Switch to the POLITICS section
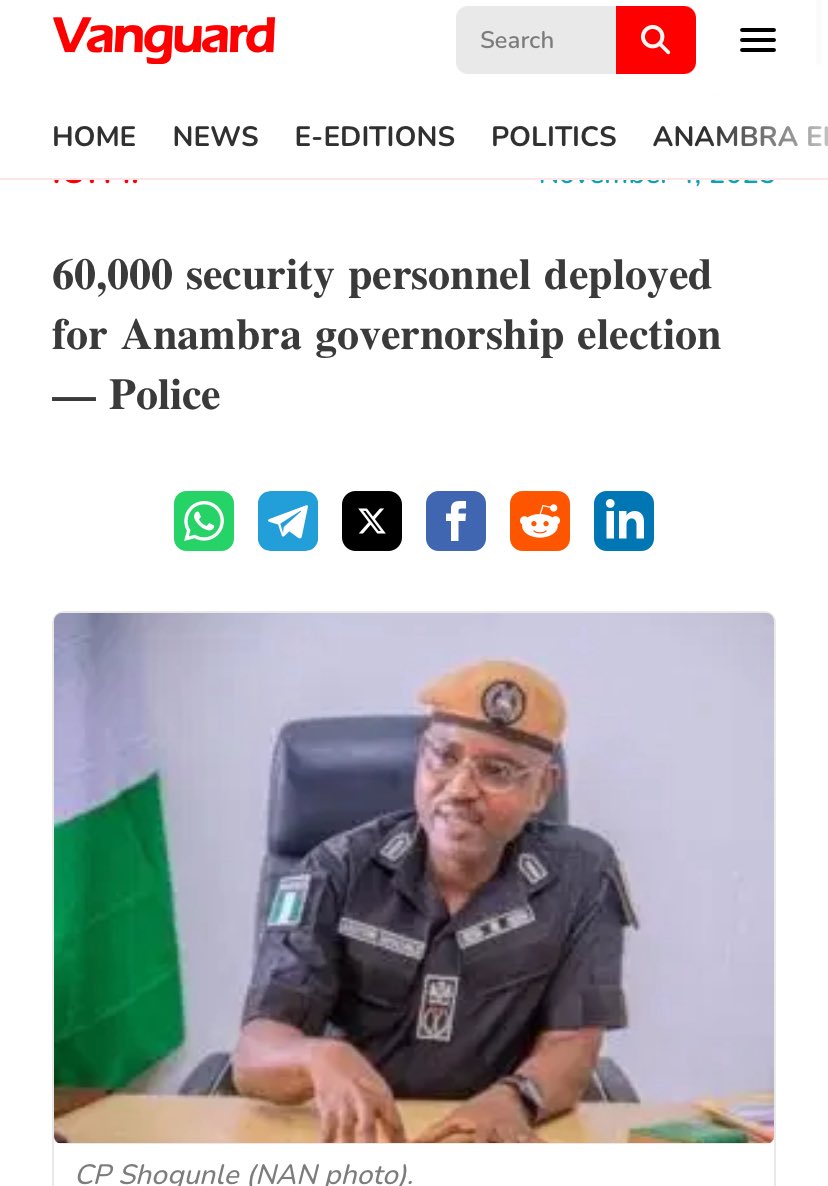Image resolution: width=828 pixels, height=1186 pixels. tap(553, 137)
